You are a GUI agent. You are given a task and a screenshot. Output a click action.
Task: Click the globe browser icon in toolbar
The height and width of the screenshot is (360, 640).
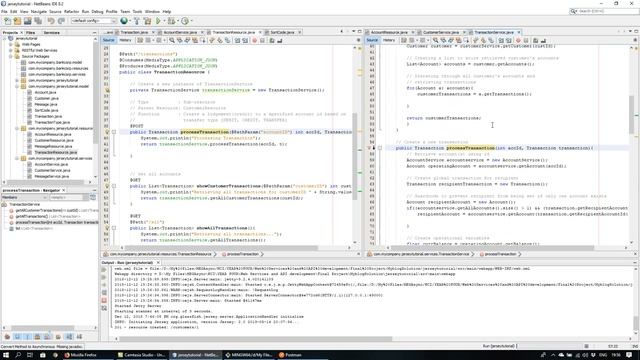point(124,21)
